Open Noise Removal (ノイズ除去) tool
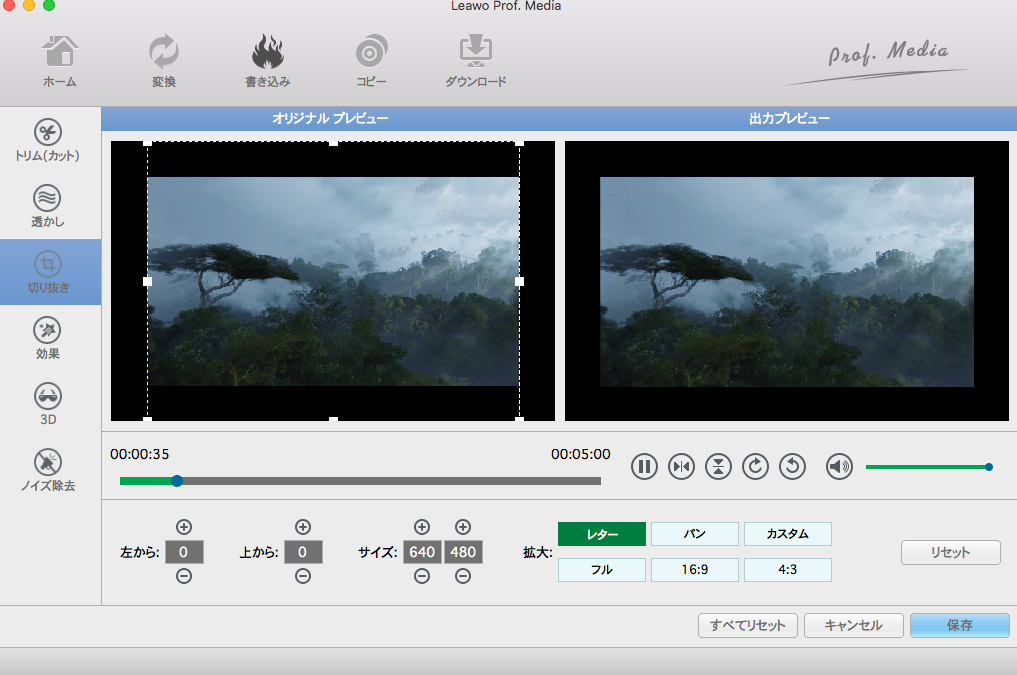The height and width of the screenshot is (675, 1017). [48, 461]
